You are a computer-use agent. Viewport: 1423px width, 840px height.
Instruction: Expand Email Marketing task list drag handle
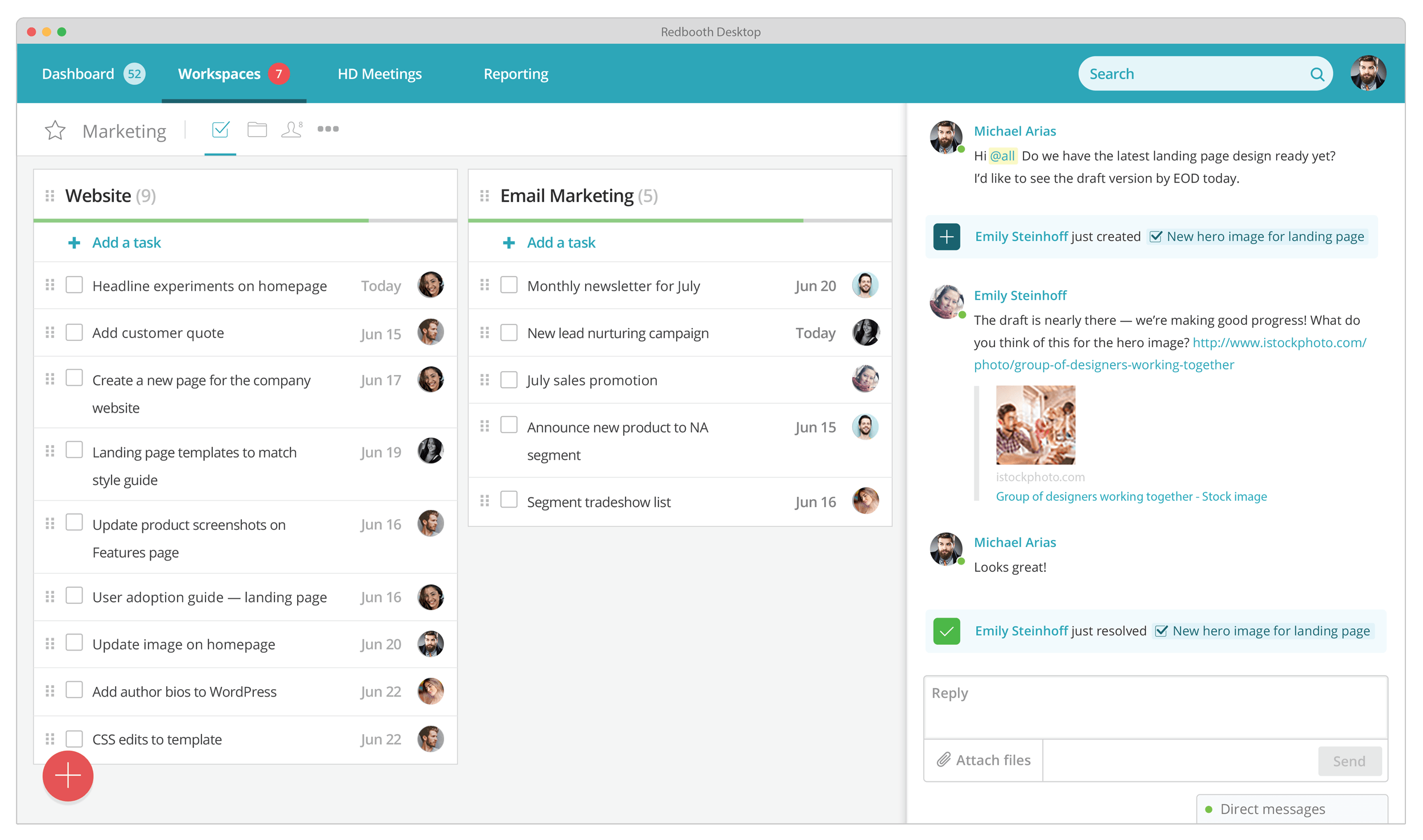484,195
